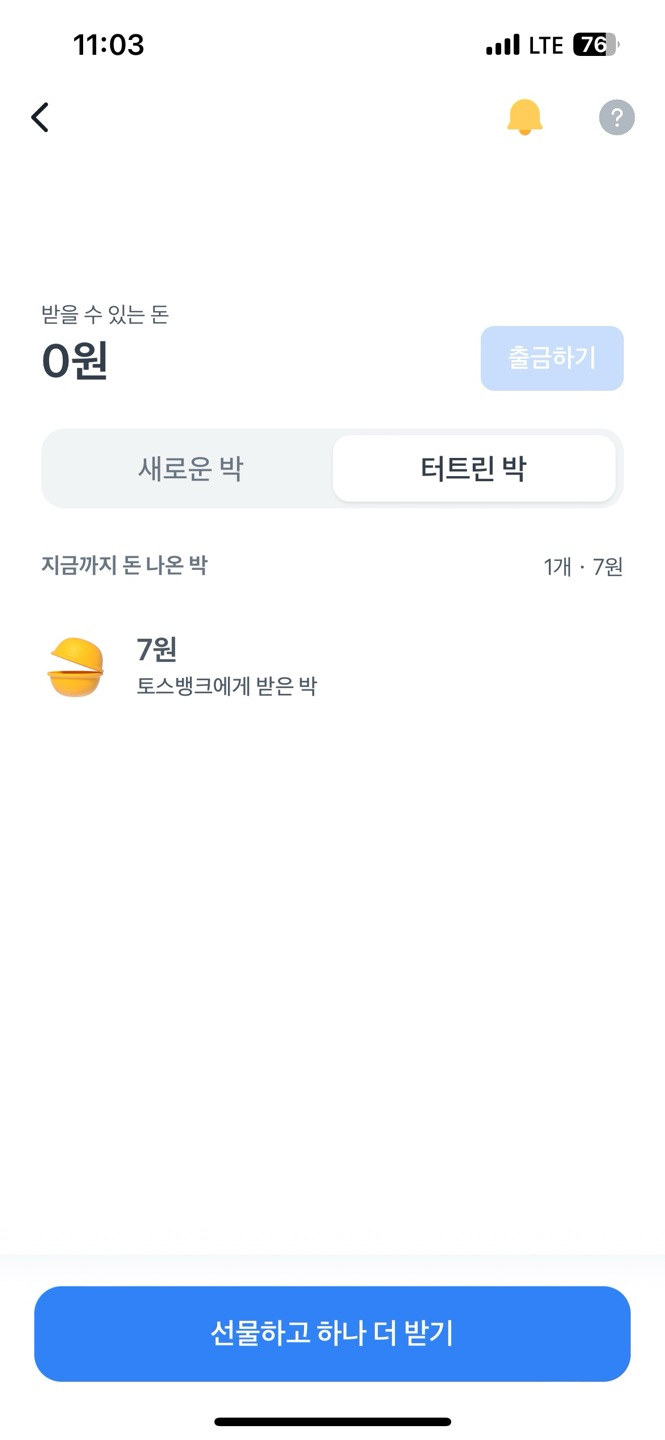Open the notifications bell icon
This screenshot has height=1440, width=665.
click(x=525, y=117)
